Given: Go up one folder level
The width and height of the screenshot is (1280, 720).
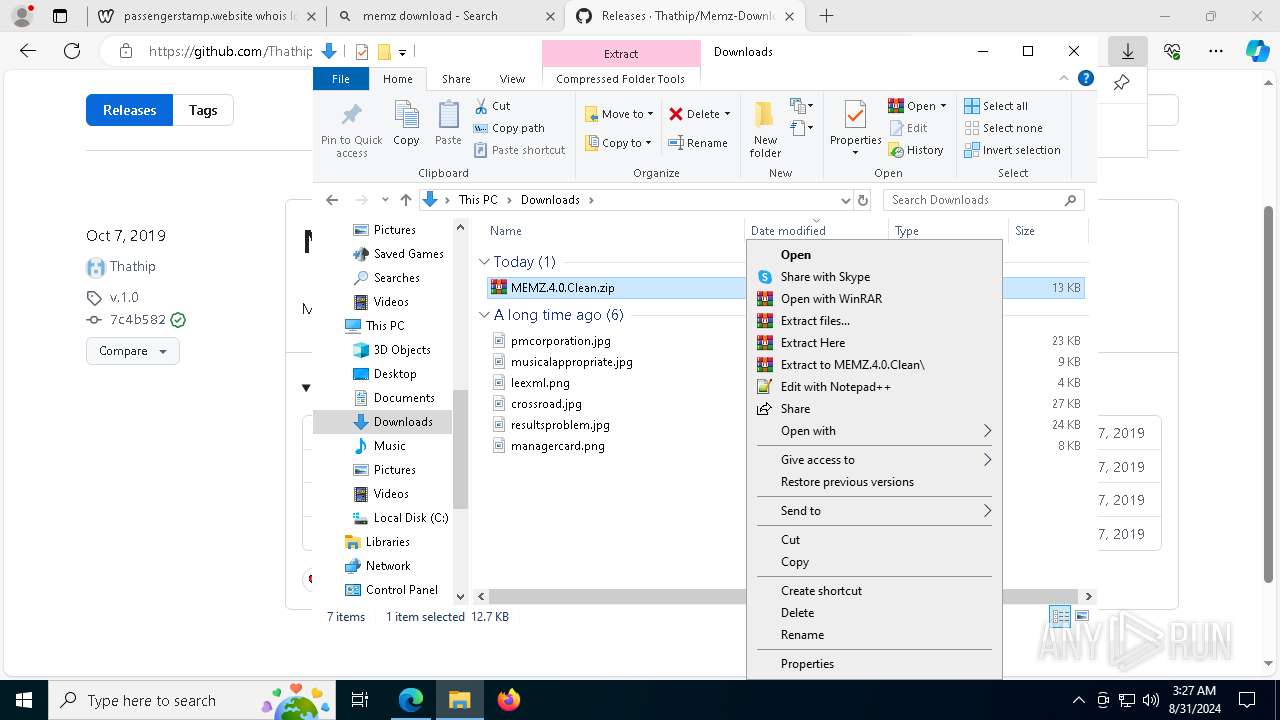Looking at the screenshot, I should click(x=405, y=200).
